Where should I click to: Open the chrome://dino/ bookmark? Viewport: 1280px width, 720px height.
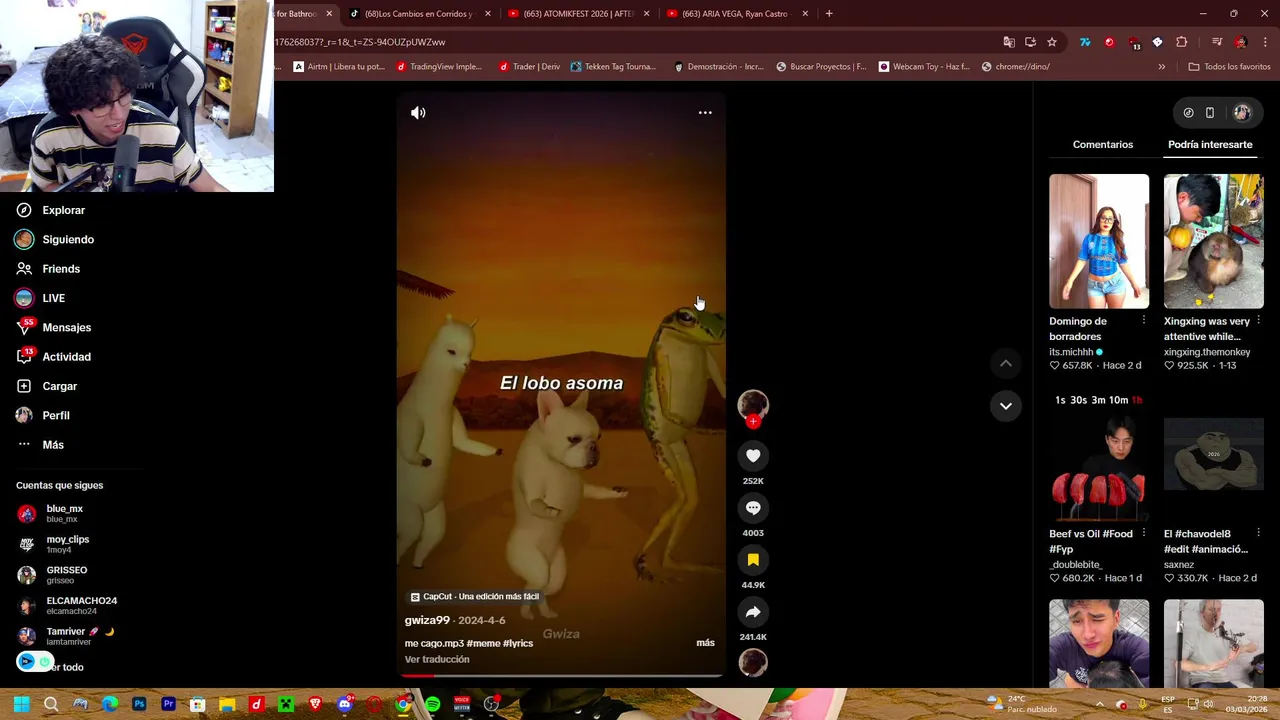[1016, 67]
